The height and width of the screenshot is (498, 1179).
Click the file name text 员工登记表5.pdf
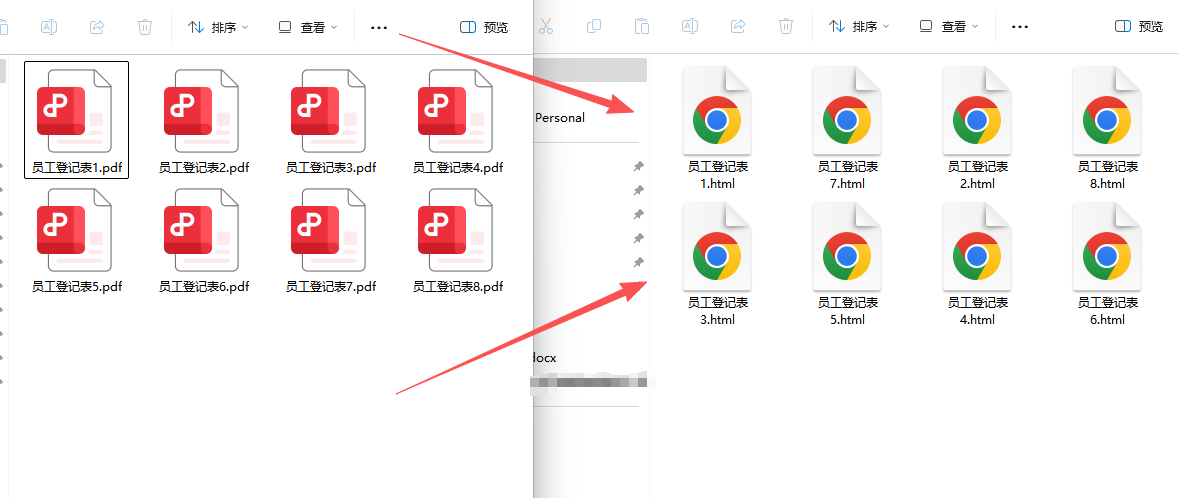(x=77, y=287)
